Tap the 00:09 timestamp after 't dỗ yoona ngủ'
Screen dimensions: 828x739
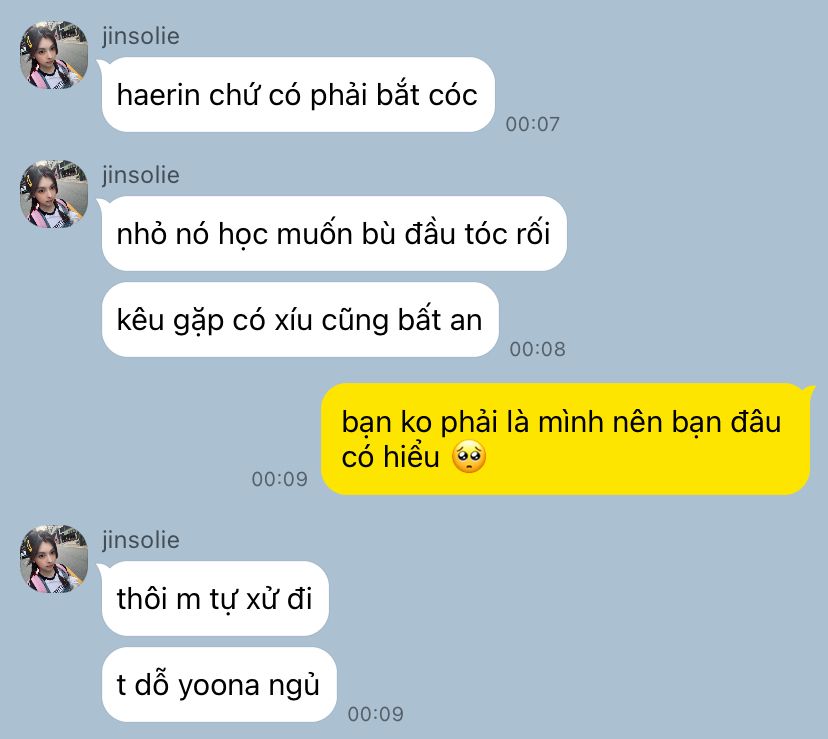(375, 714)
